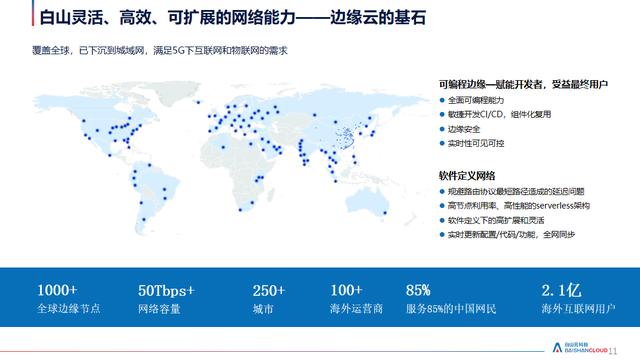The image size is (640, 360).
Task: Click the bullet 实时性可见可控
Action: [476, 143]
